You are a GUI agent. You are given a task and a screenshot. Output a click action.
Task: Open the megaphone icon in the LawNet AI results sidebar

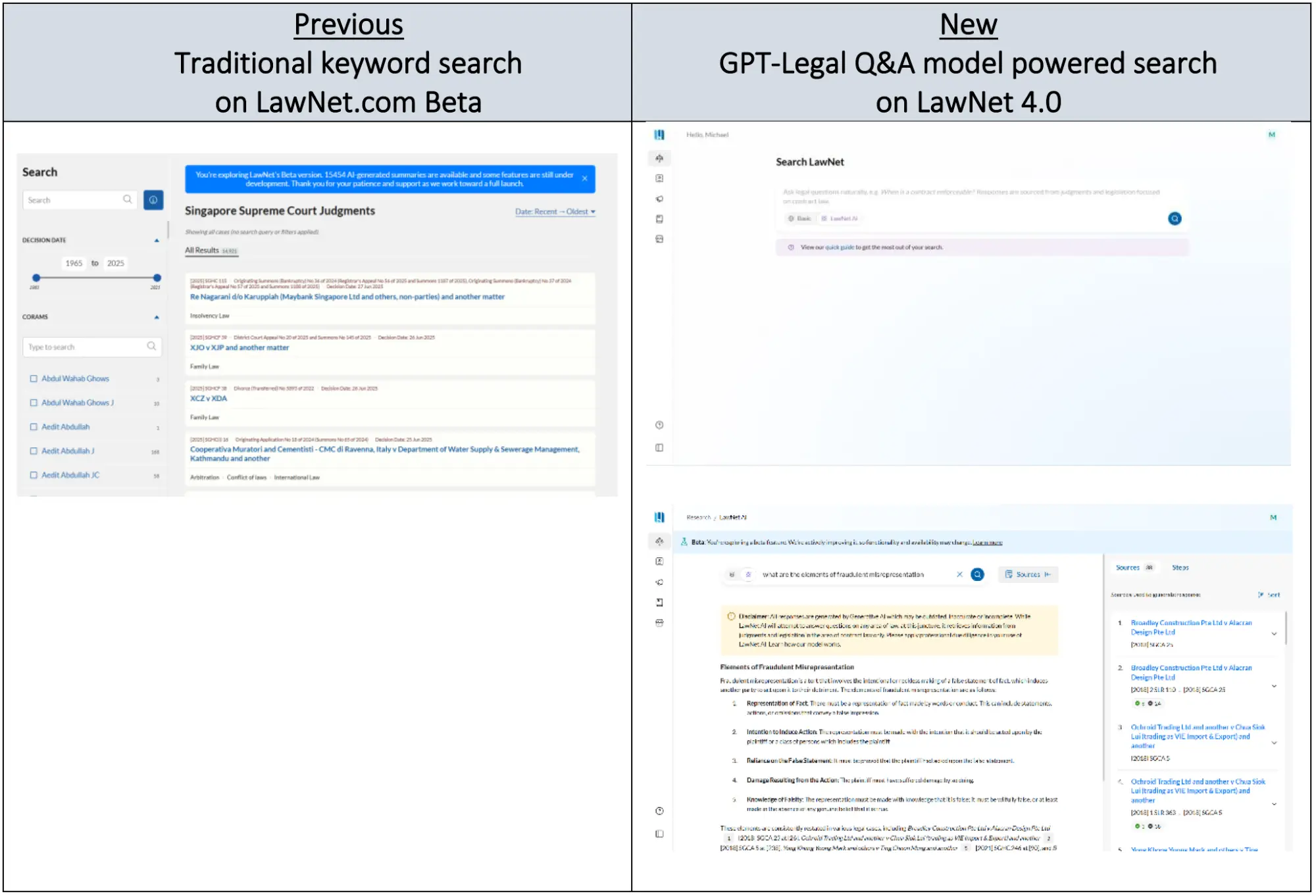point(659,582)
